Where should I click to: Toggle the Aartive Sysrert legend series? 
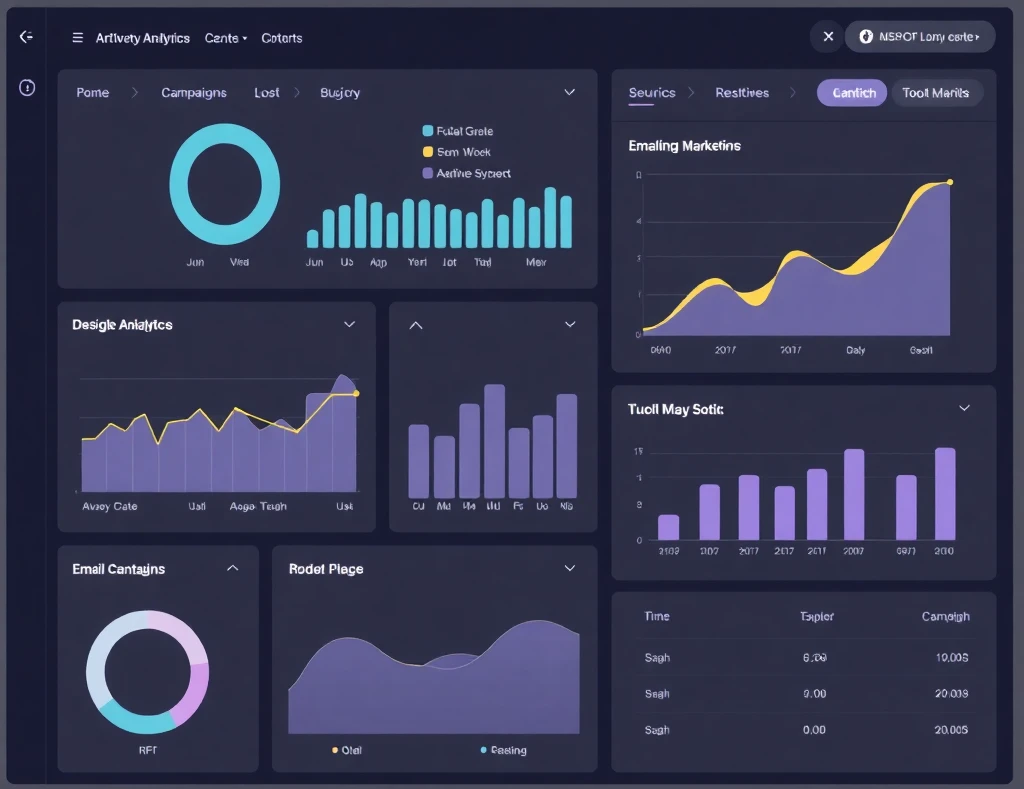pyautogui.click(x=466, y=173)
